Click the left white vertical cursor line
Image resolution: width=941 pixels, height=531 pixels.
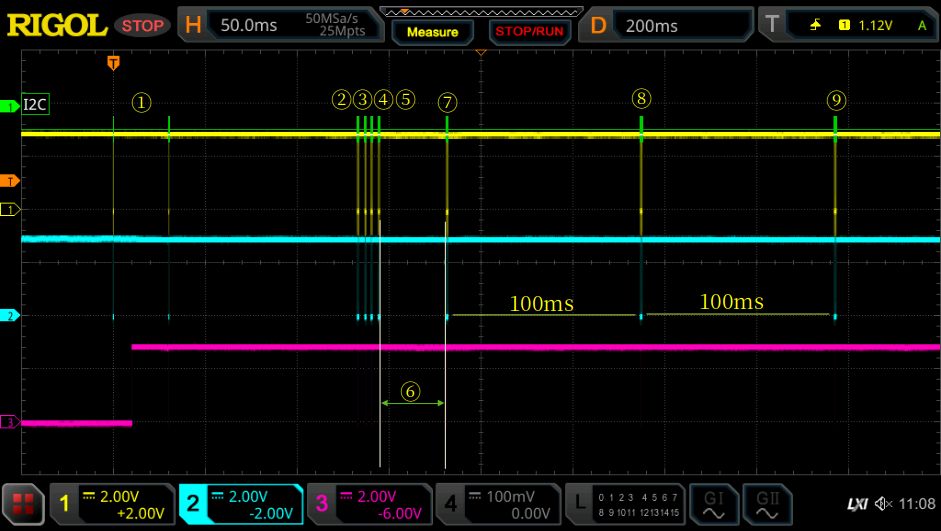click(x=380, y=343)
